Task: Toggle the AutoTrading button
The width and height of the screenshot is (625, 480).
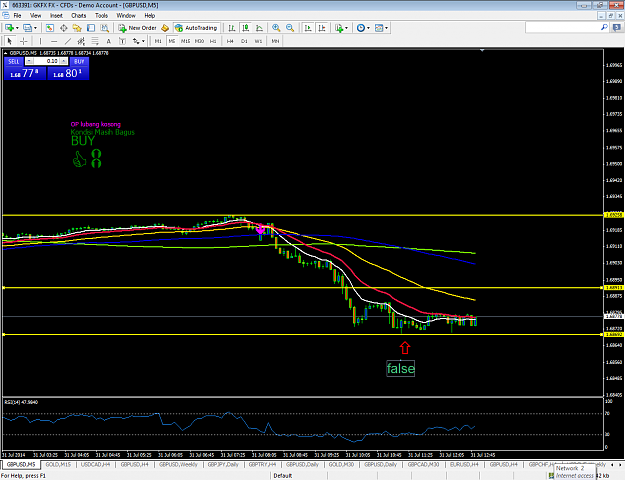Action: [197, 28]
